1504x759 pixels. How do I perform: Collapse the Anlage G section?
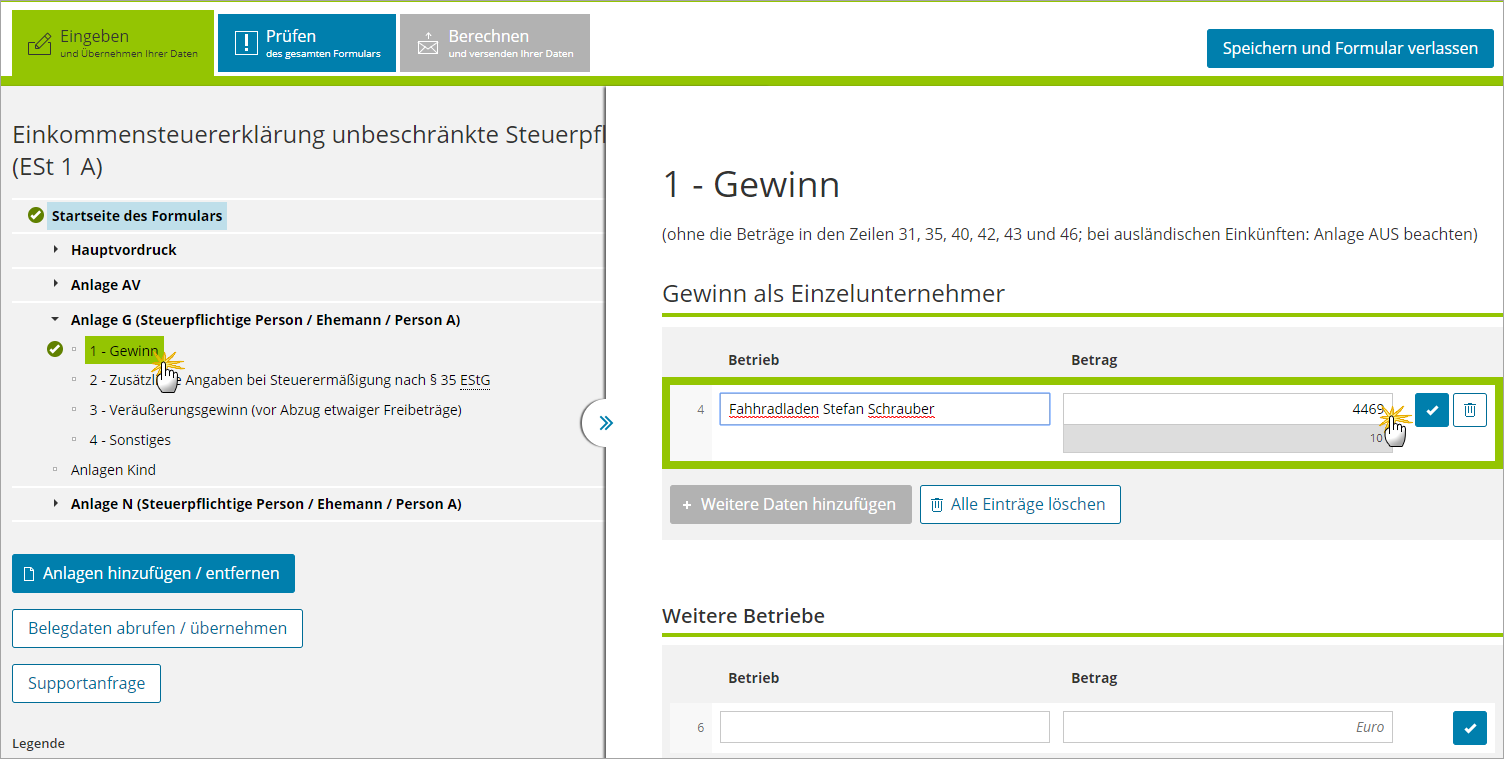(x=56, y=320)
